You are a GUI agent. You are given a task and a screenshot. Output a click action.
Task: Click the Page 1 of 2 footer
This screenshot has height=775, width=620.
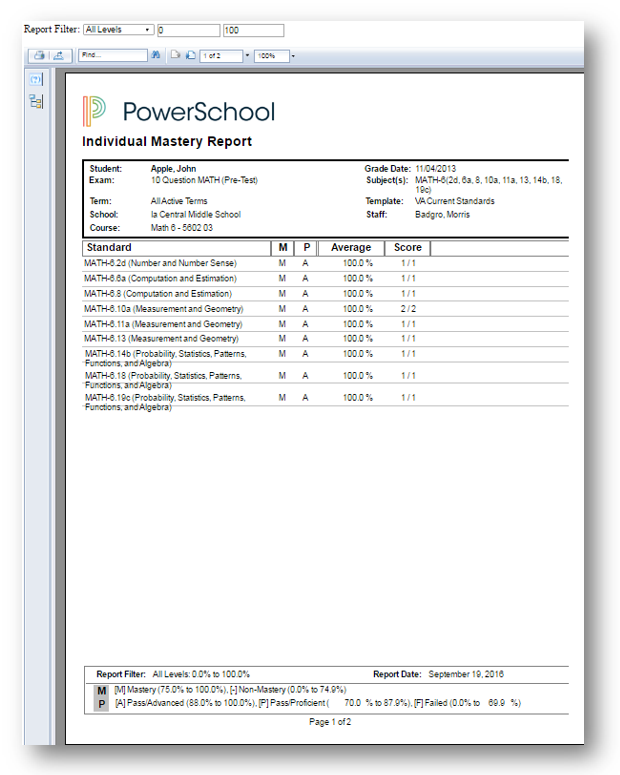330,722
